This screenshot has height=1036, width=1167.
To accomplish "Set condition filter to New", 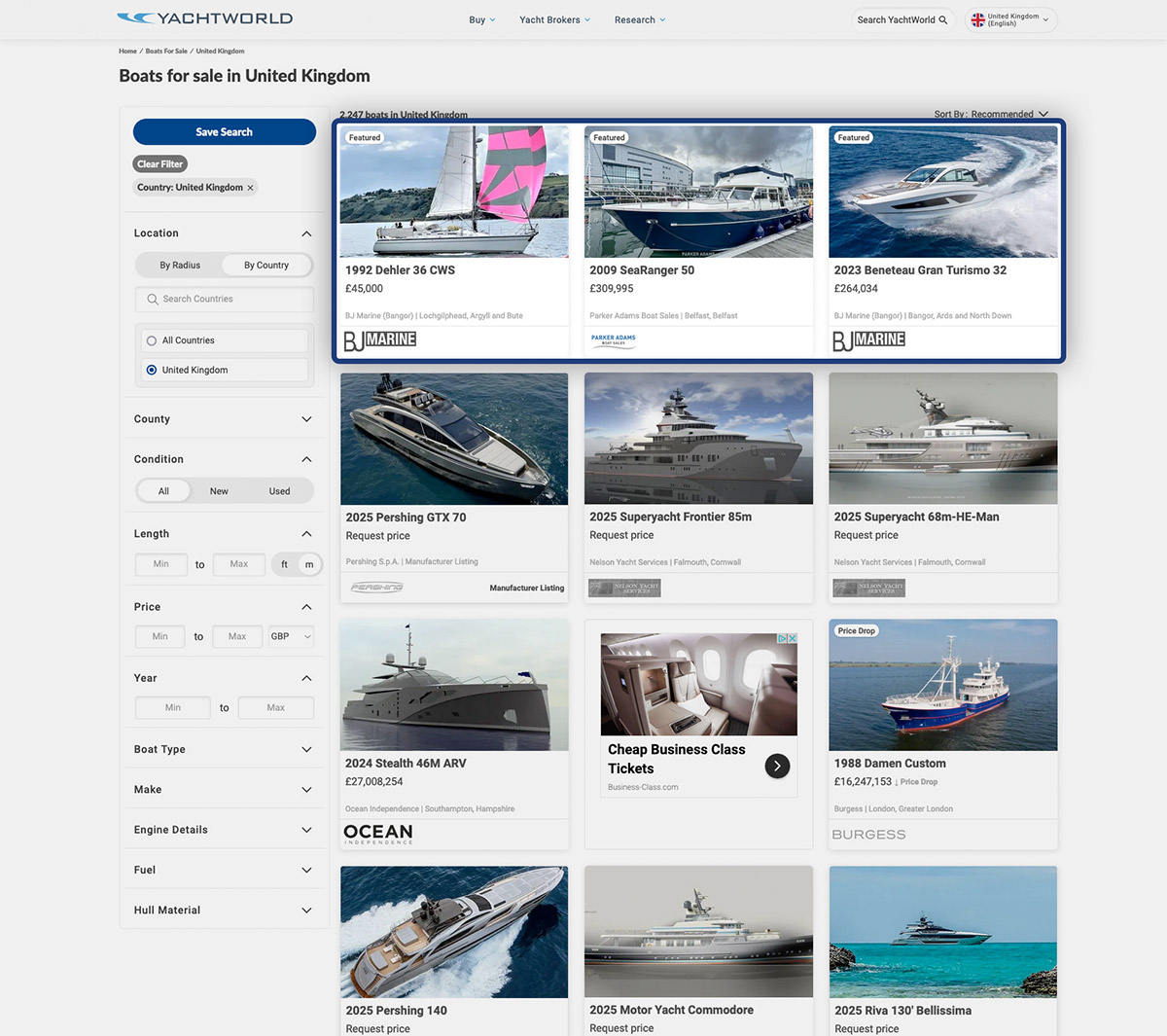I will tap(219, 491).
